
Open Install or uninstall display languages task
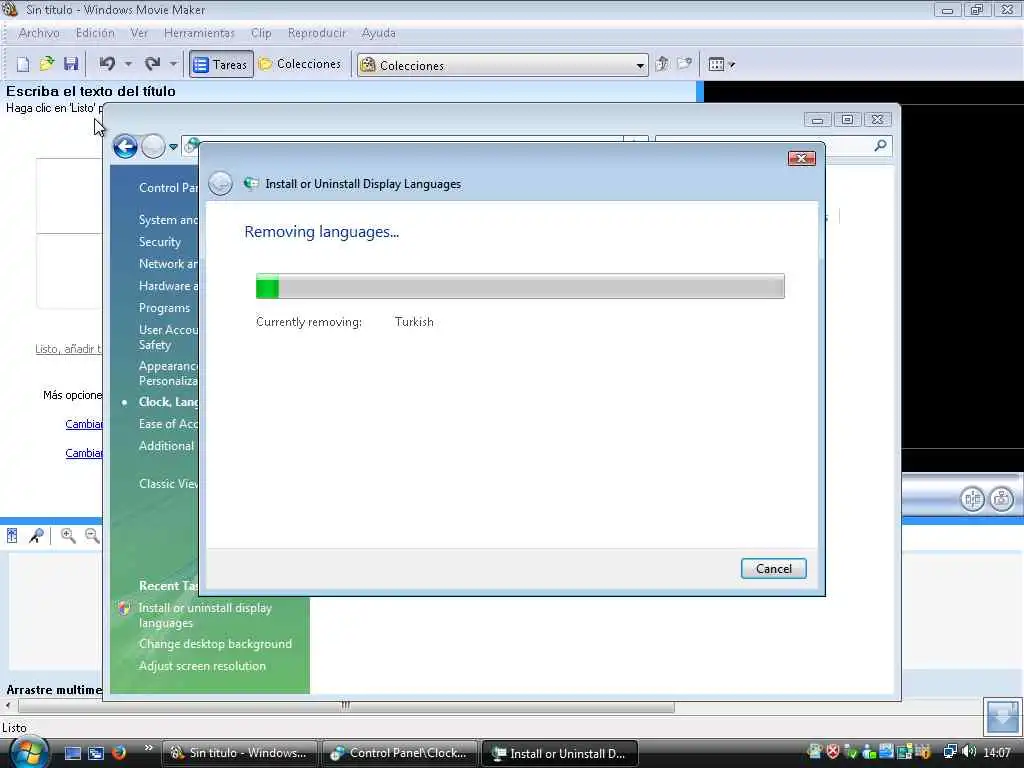click(x=205, y=615)
